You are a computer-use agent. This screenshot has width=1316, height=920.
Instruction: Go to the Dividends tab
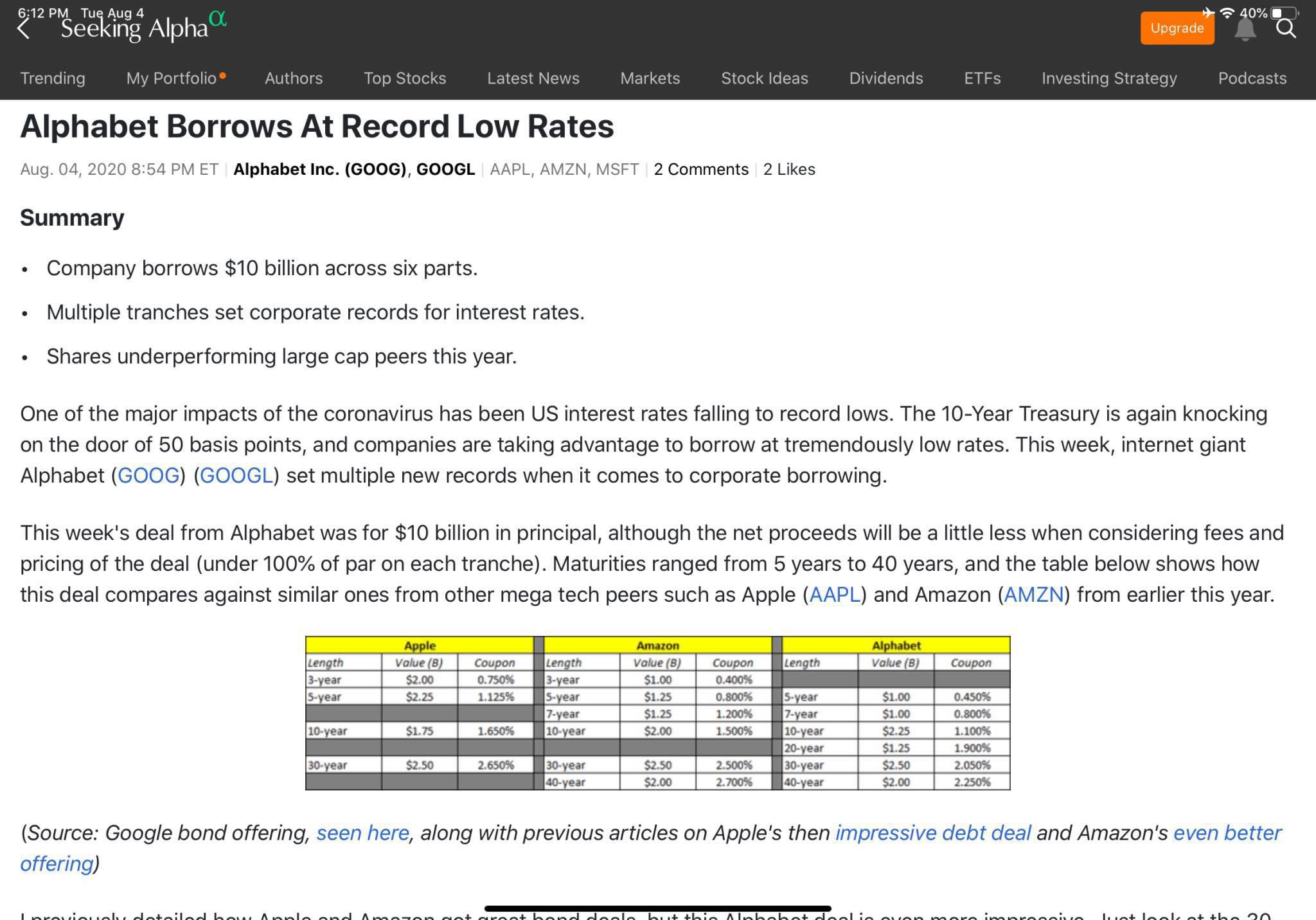[x=886, y=78]
